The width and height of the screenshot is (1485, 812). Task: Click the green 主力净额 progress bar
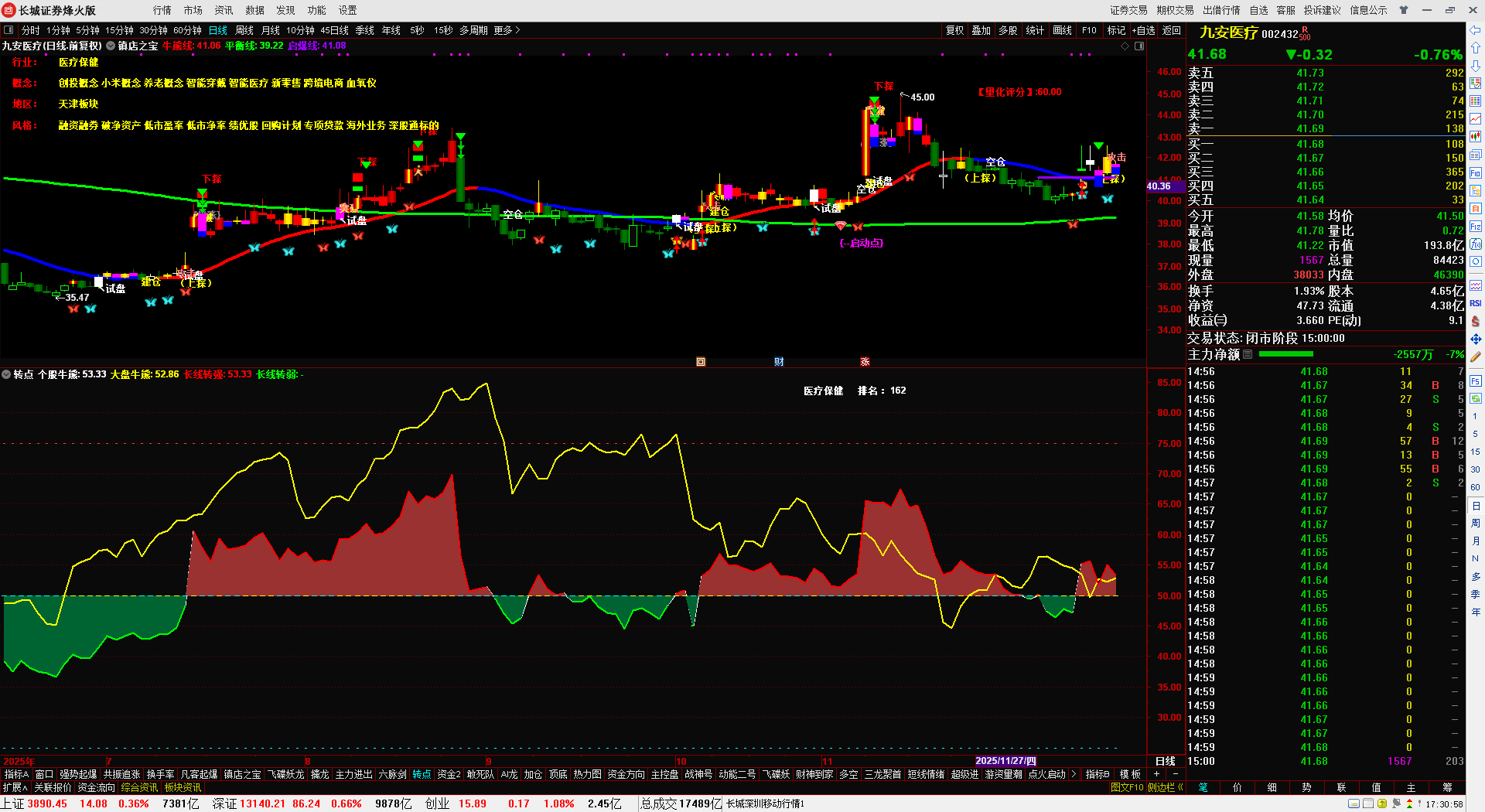tap(1286, 354)
